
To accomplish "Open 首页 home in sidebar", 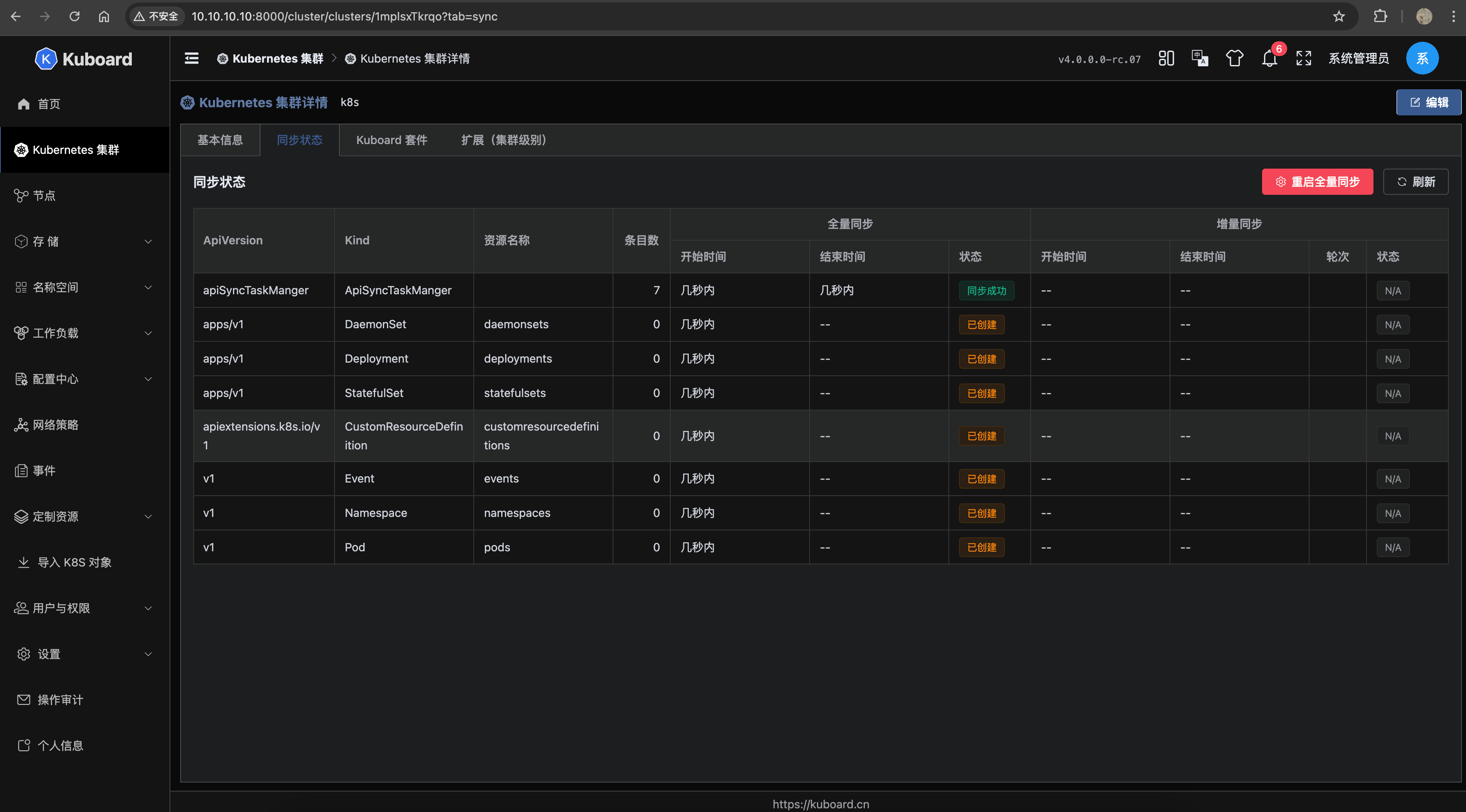I will [85, 104].
